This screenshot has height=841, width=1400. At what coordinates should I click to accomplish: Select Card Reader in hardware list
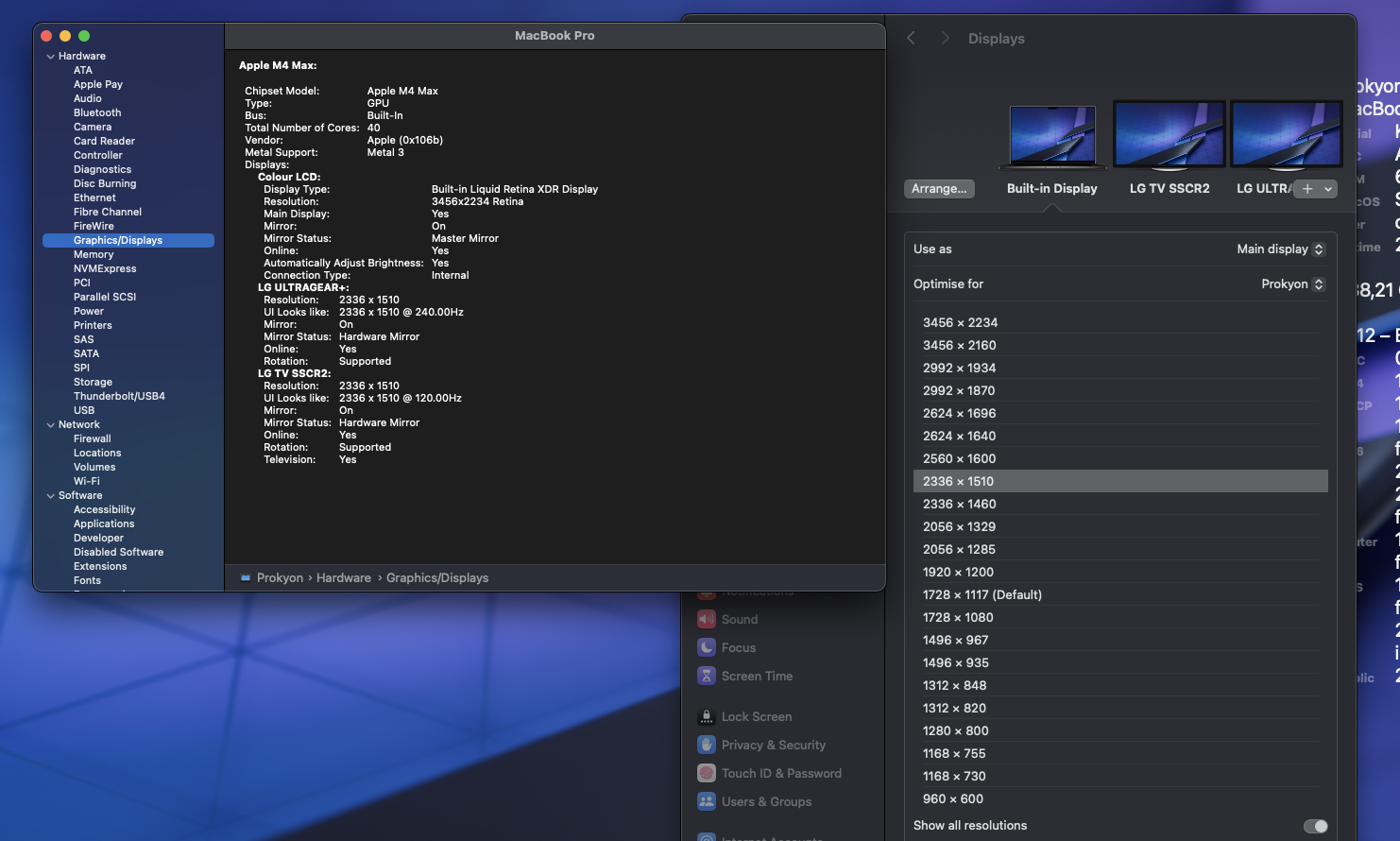(104, 141)
